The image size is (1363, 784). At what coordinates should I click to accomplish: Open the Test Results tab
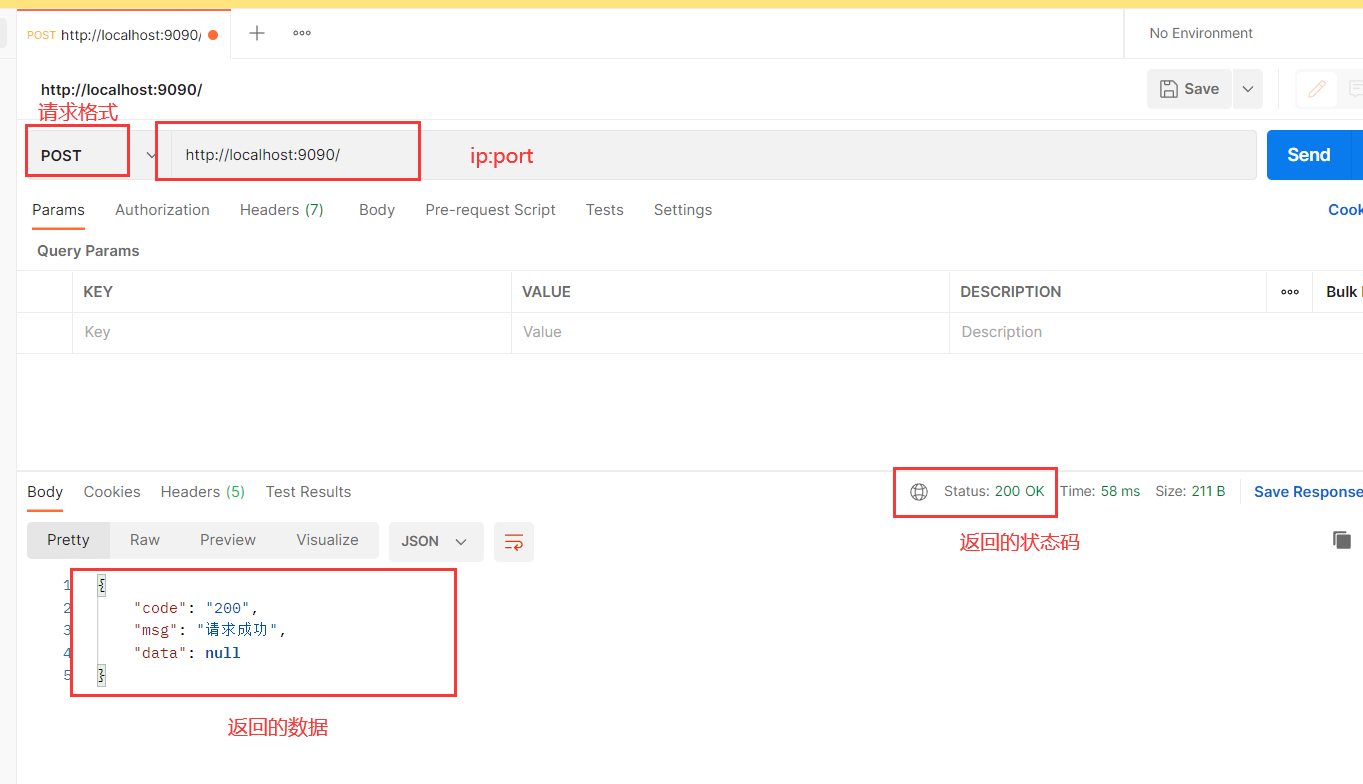coord(308,492)
